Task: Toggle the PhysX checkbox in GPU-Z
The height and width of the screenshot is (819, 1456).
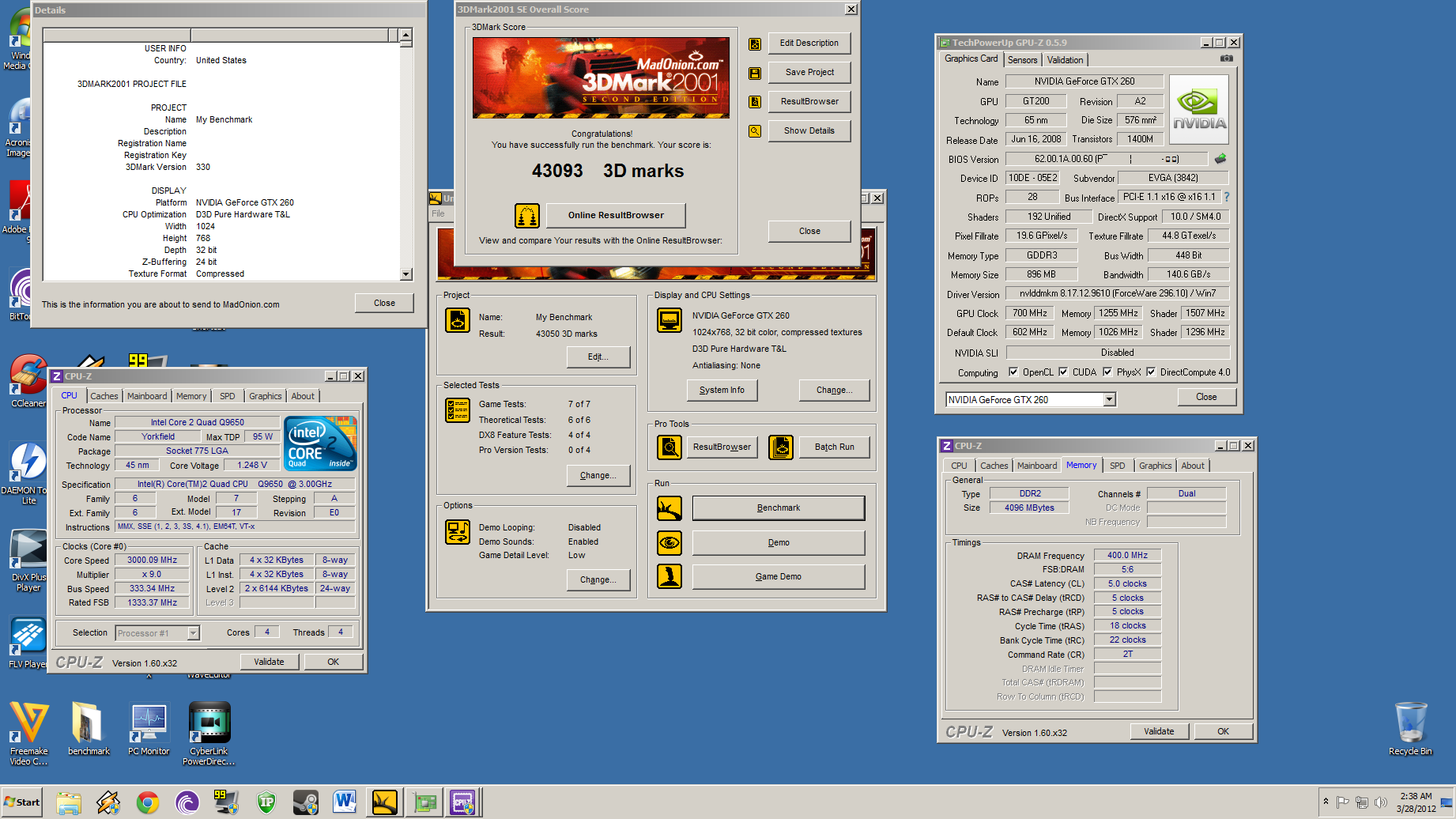Action: click(1107, 372)
